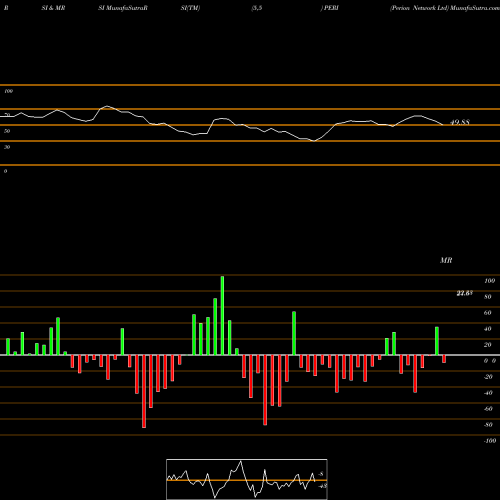Click the MR axis label -40
This screenshot has height=500, width=500.
(488, 393)
